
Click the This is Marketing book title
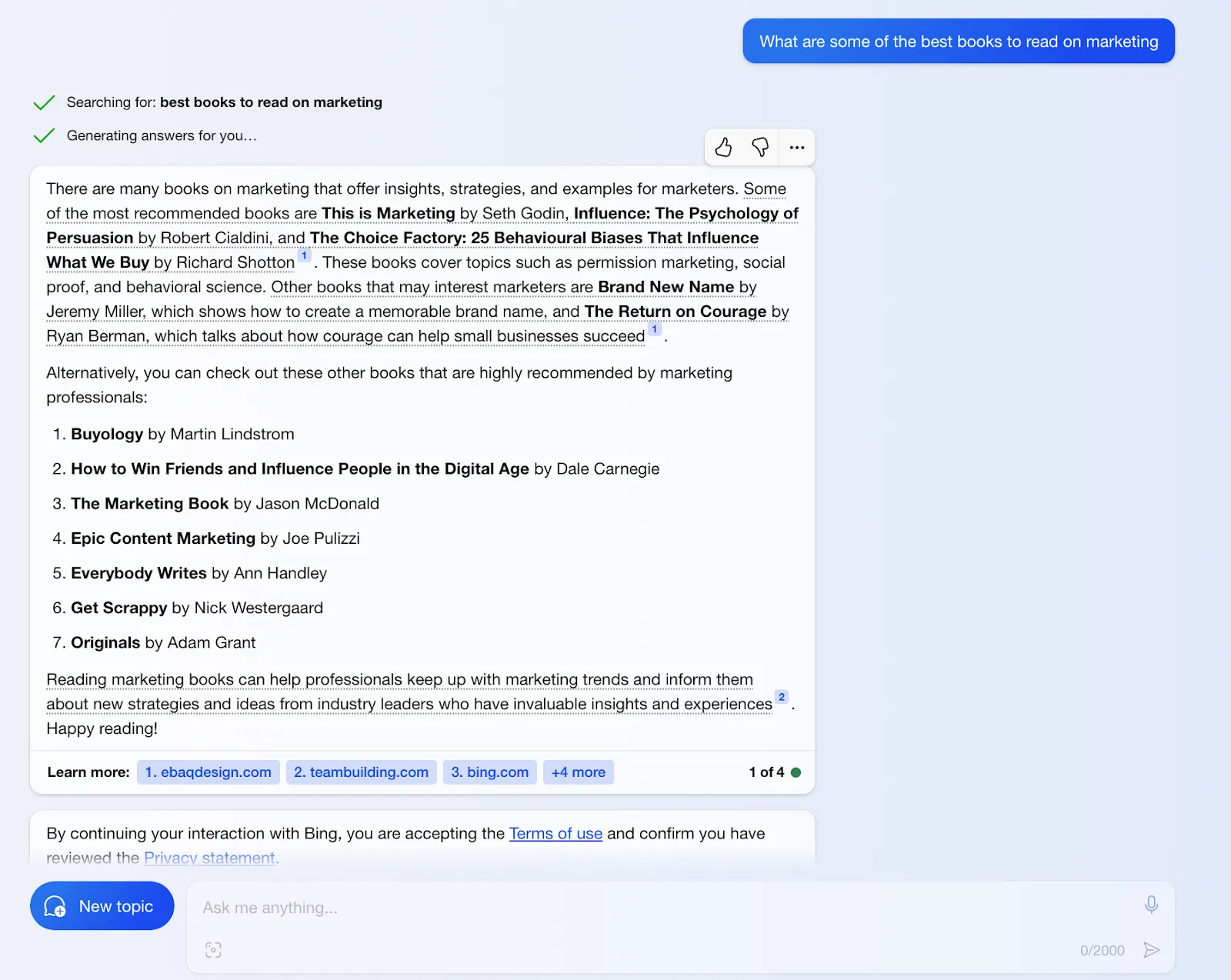389,213
